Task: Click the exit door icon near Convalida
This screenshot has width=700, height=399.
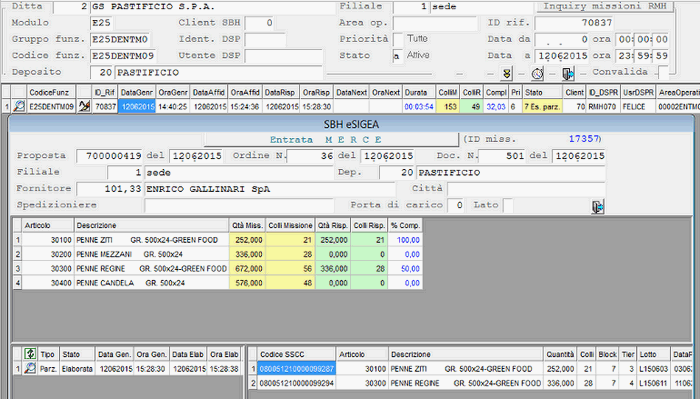Action: pyautogui.click(x=568, y=74)
